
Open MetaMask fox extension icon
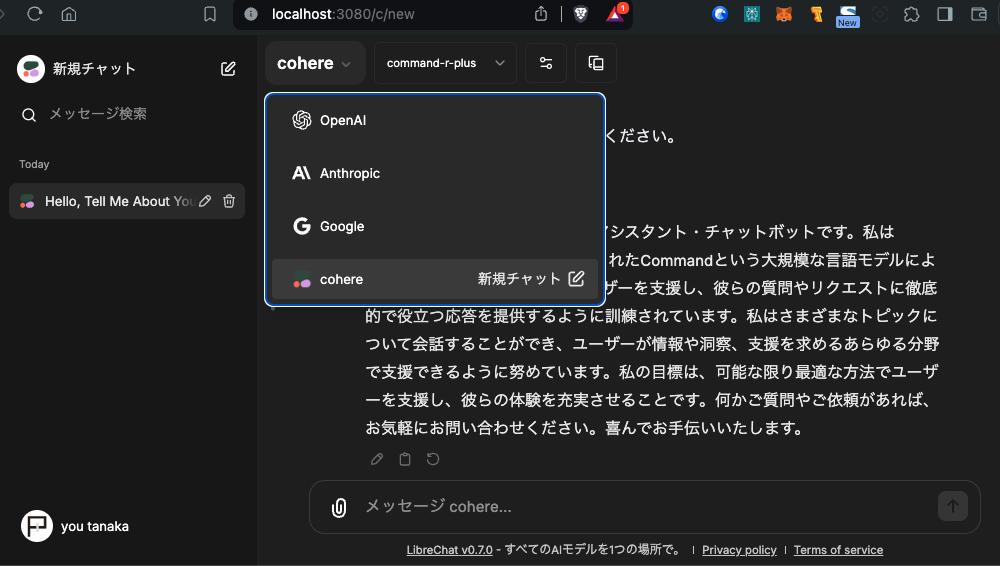[784, 14]
